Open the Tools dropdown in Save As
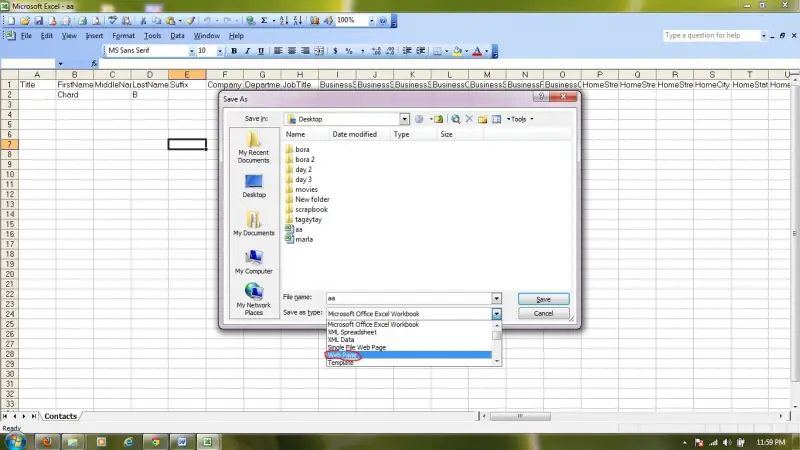The image size is (800, 450). pyautogui.click(x=520, y=119)
